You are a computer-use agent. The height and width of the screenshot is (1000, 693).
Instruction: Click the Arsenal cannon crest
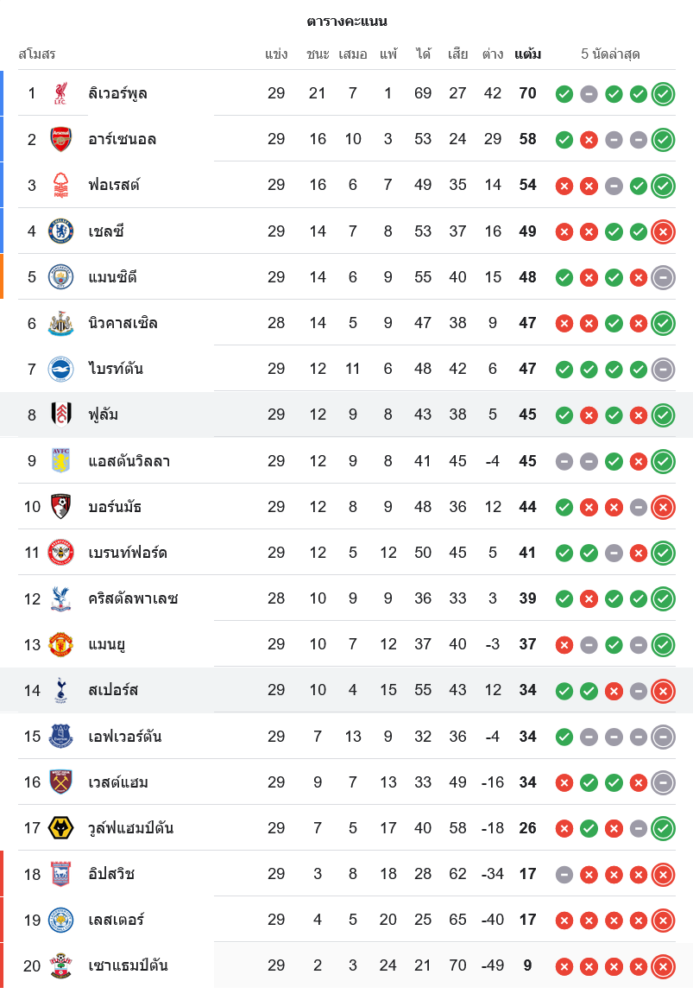[x=61, y=139]
